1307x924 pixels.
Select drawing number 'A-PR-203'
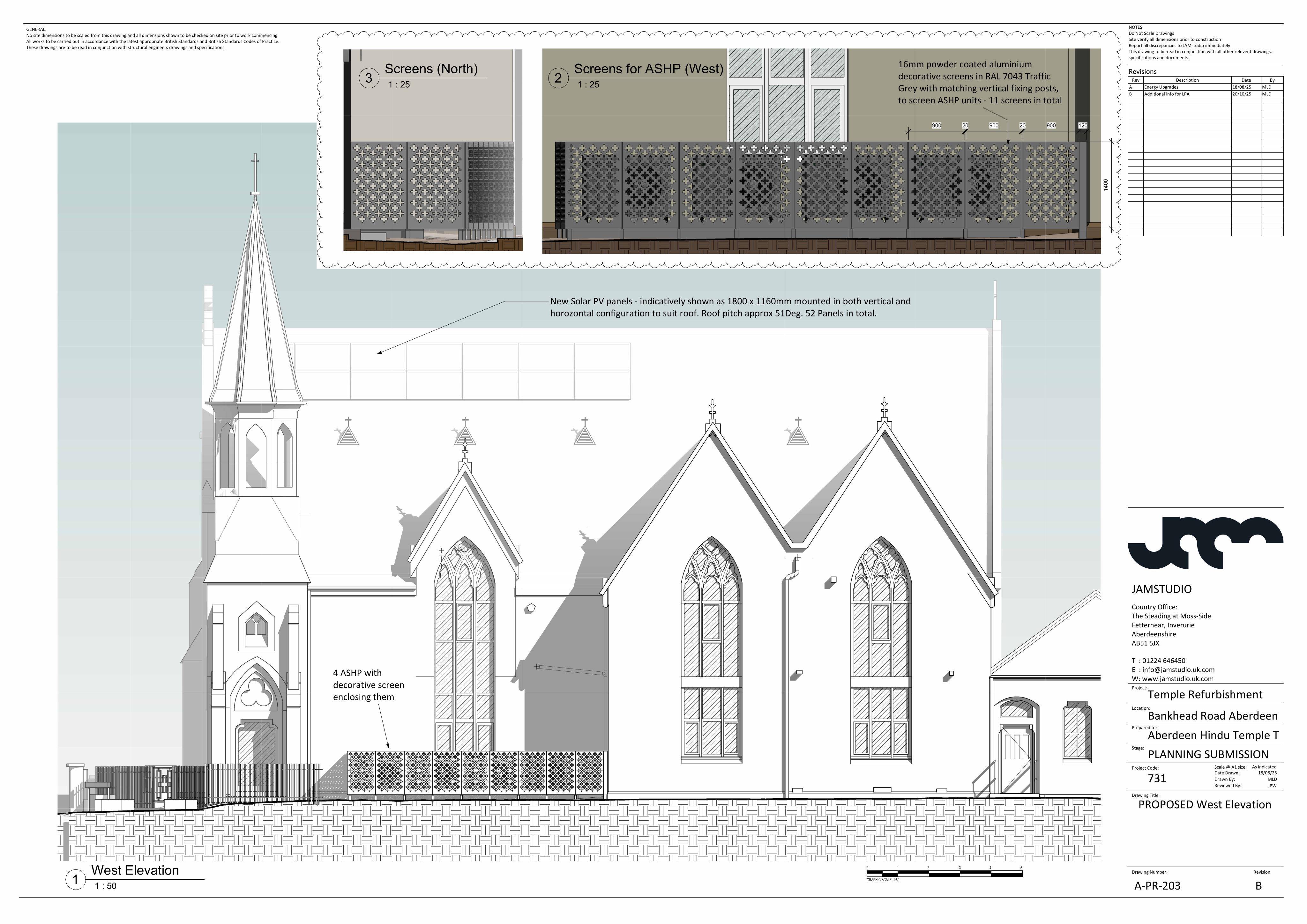point(1157,886)
